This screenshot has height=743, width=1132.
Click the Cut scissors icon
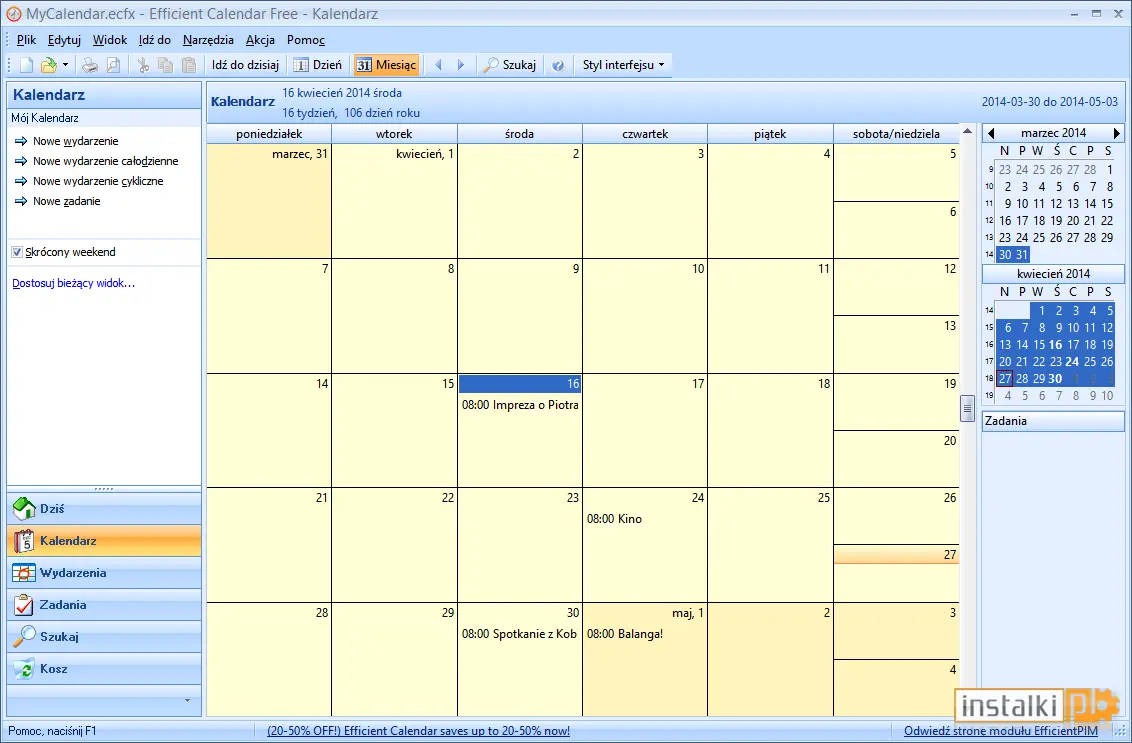[143, 65]
